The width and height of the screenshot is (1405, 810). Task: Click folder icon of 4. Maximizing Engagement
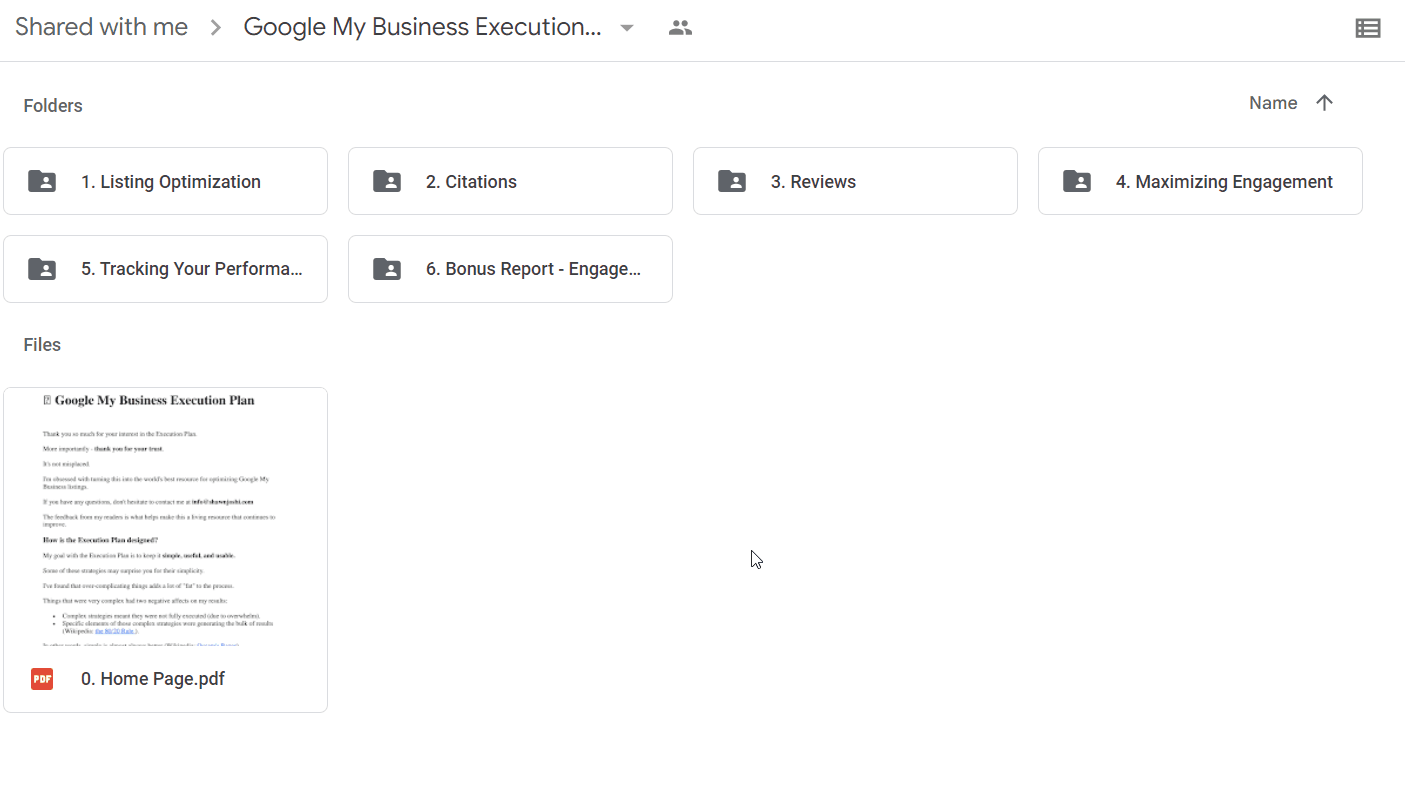[1077, 181]
